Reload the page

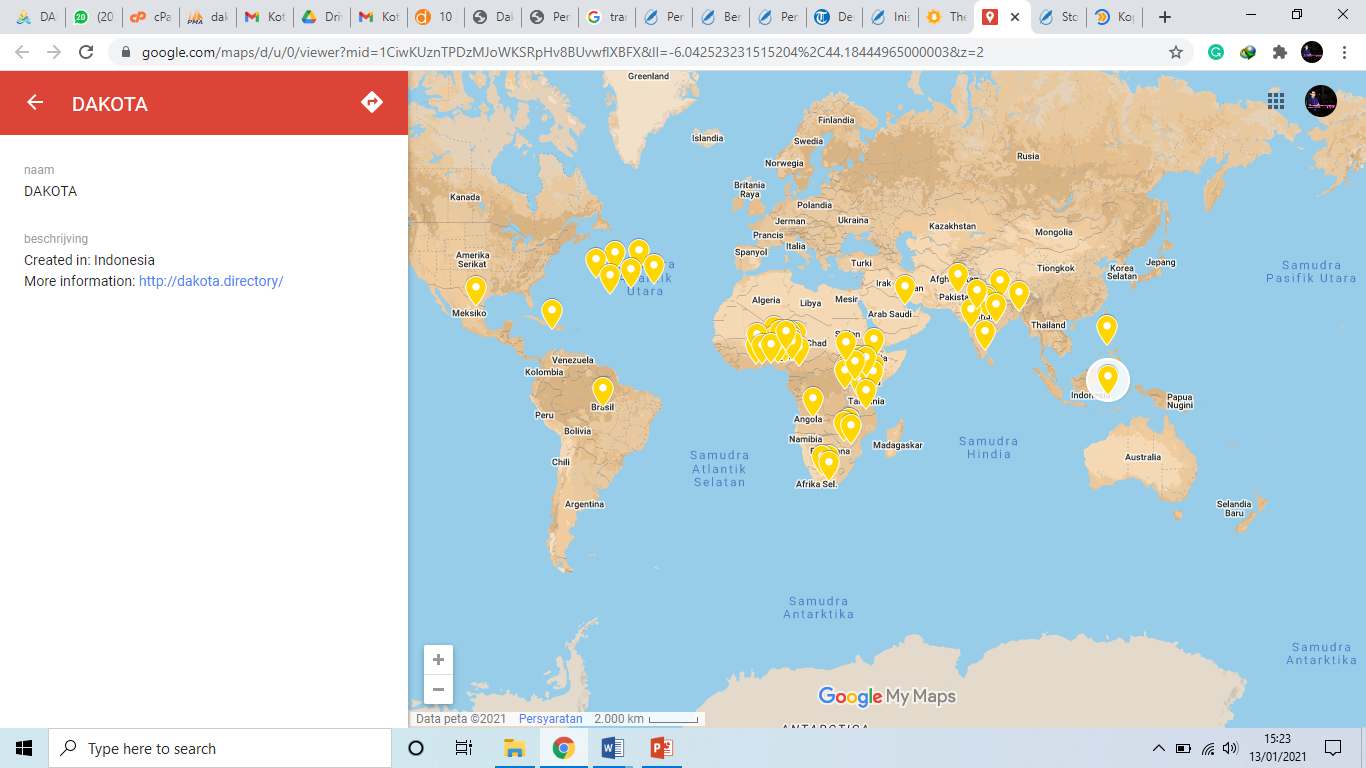pos(86,52)
